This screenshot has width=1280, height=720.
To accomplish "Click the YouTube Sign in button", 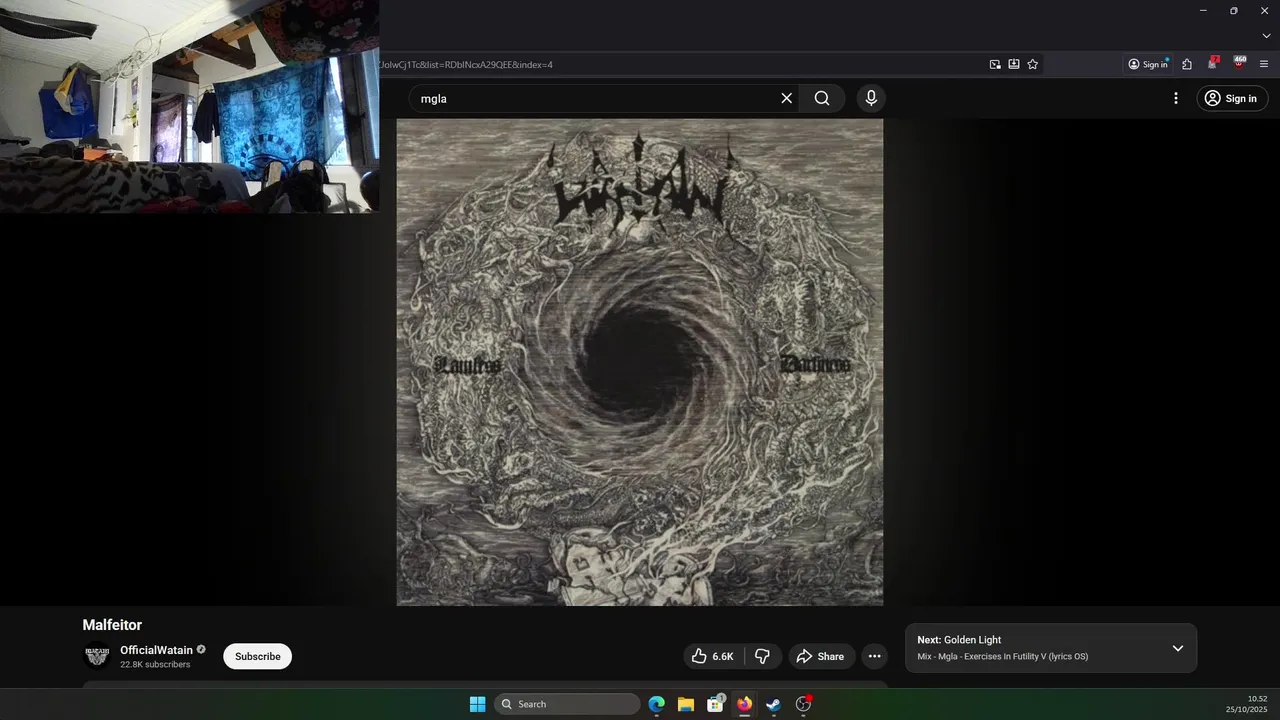I will [x=1231, y=98].
